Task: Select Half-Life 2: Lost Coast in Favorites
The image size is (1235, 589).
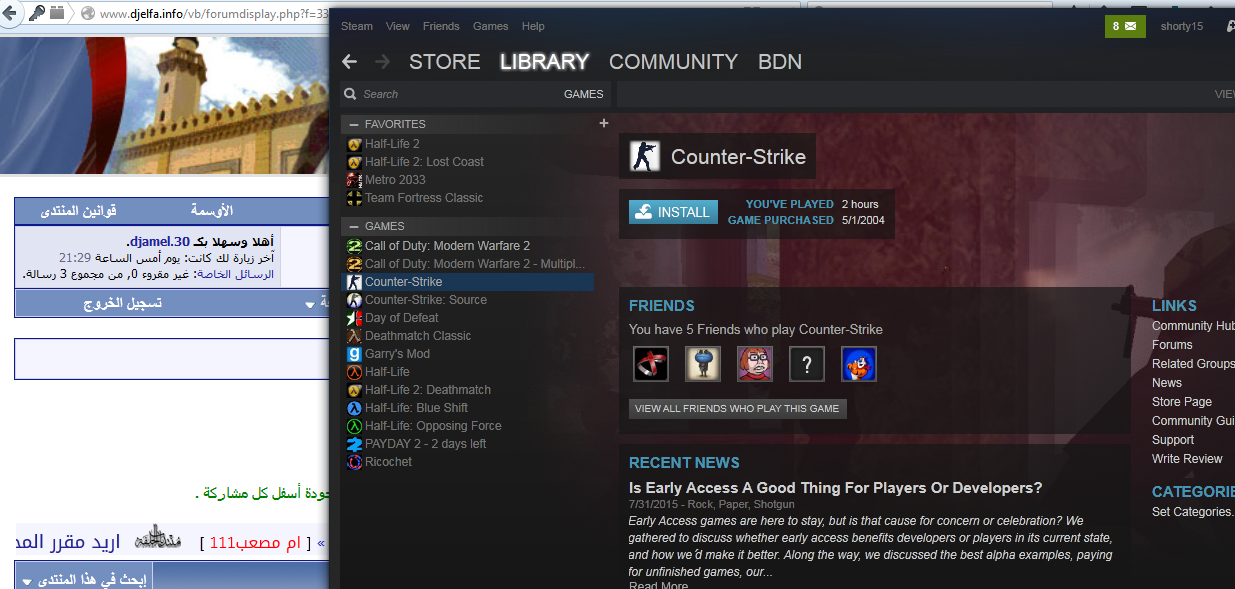Action: point(424,162)
